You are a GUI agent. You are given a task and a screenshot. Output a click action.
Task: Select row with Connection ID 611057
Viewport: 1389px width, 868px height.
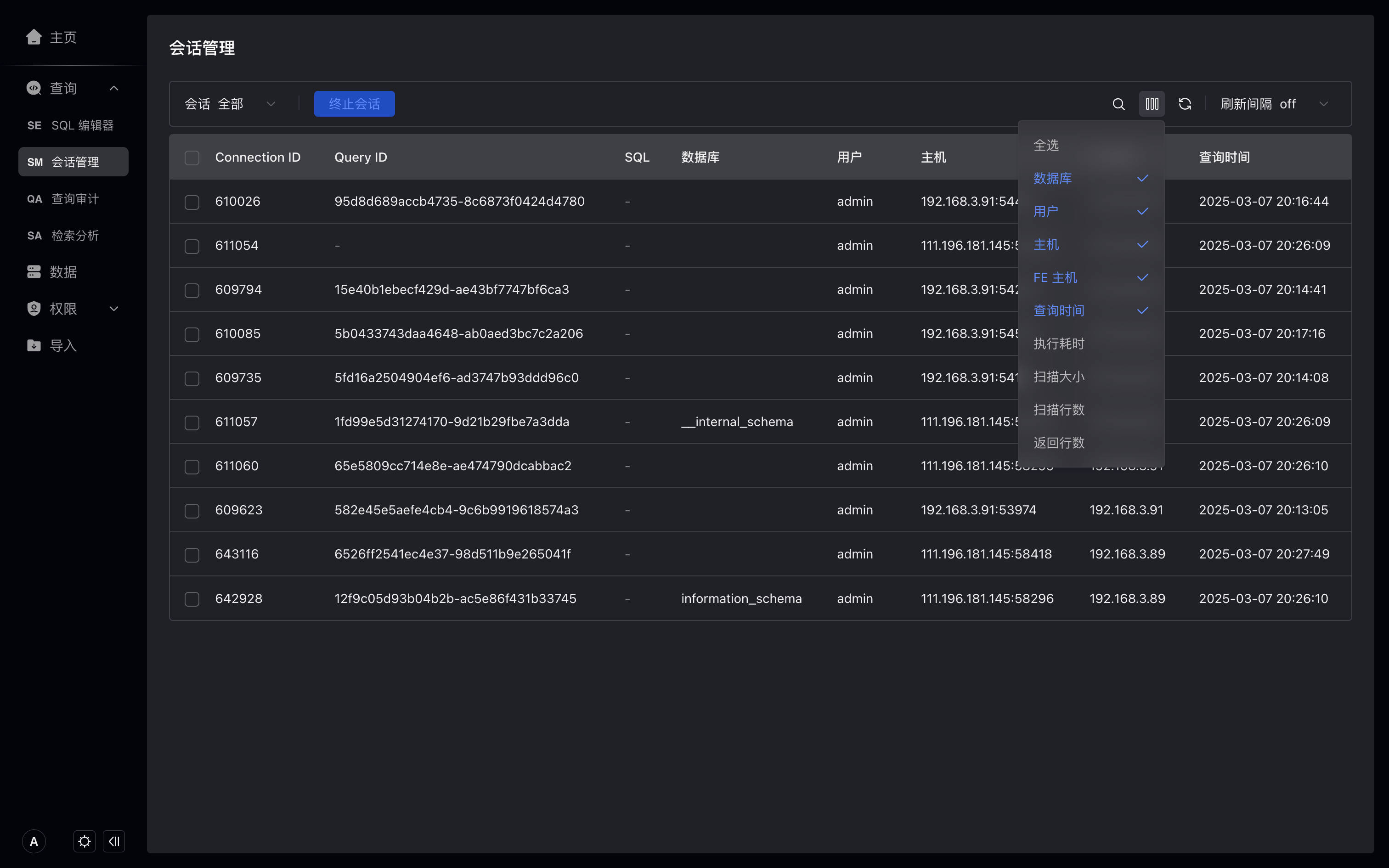(x=192, y=422)
